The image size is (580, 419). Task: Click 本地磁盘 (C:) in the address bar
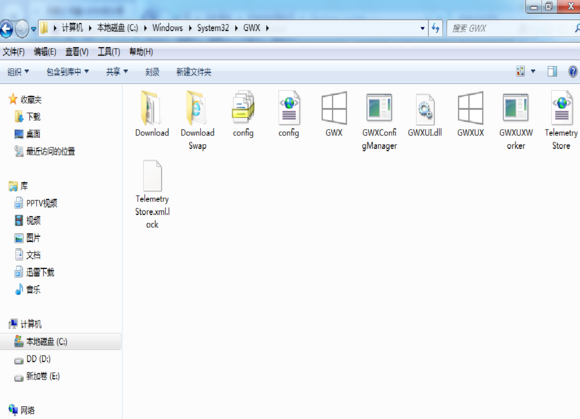pyautogui.click(x=117, y=28)
